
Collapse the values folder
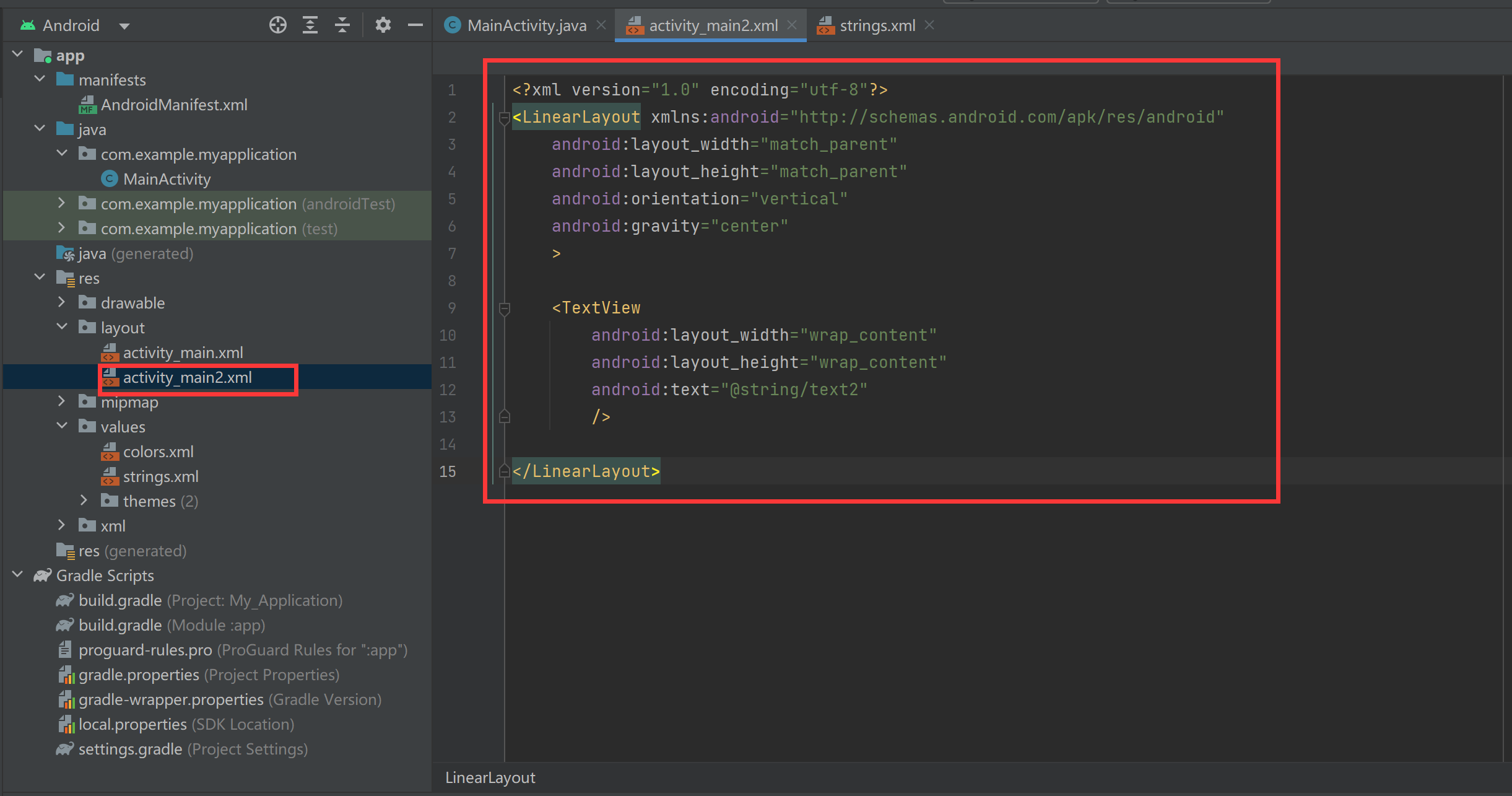click(x=63, y=426)
